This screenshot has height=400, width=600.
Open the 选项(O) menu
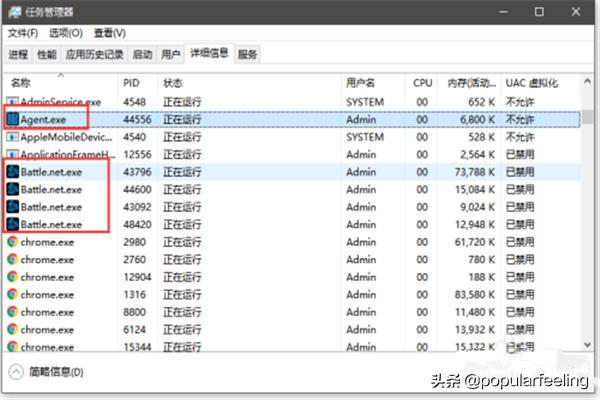click(x=66, y=33)
